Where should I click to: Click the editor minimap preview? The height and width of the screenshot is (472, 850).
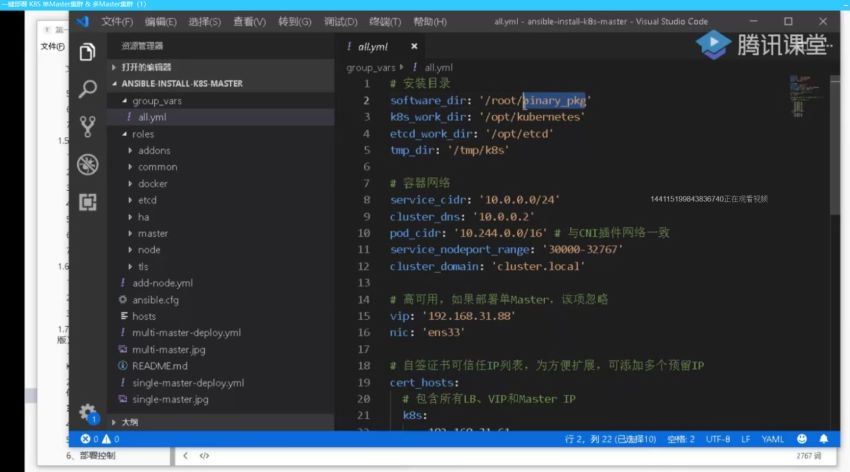pyautogui.click(x=804, y=96)
